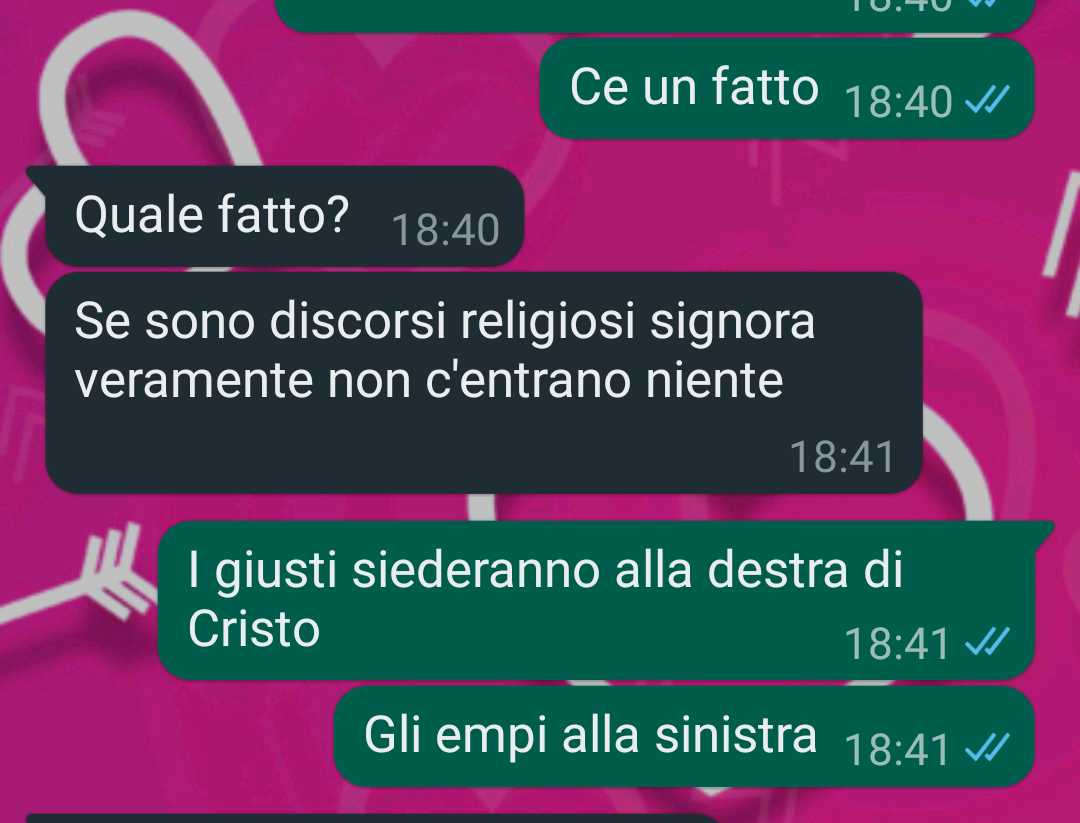Tap the partly visible dark bubble at bottom
This screenshot has height=823, width=1080.
point(372,818)
